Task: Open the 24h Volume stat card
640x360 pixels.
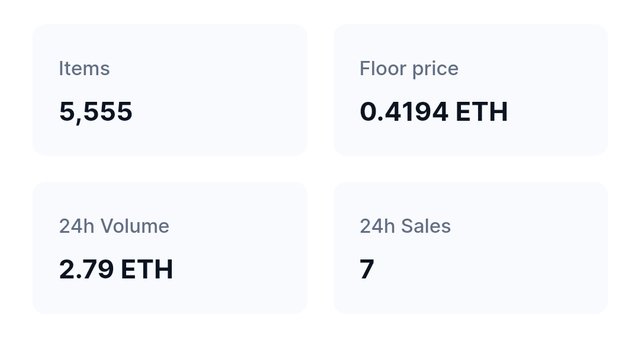Action: (170, 248)
